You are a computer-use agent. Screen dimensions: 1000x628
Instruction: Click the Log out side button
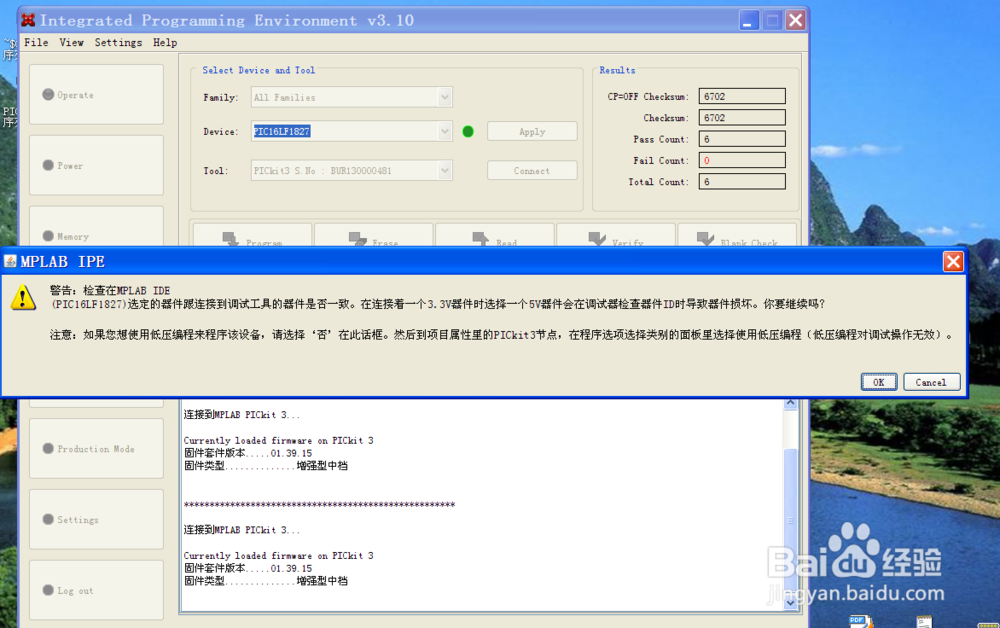tap(96, 590)
